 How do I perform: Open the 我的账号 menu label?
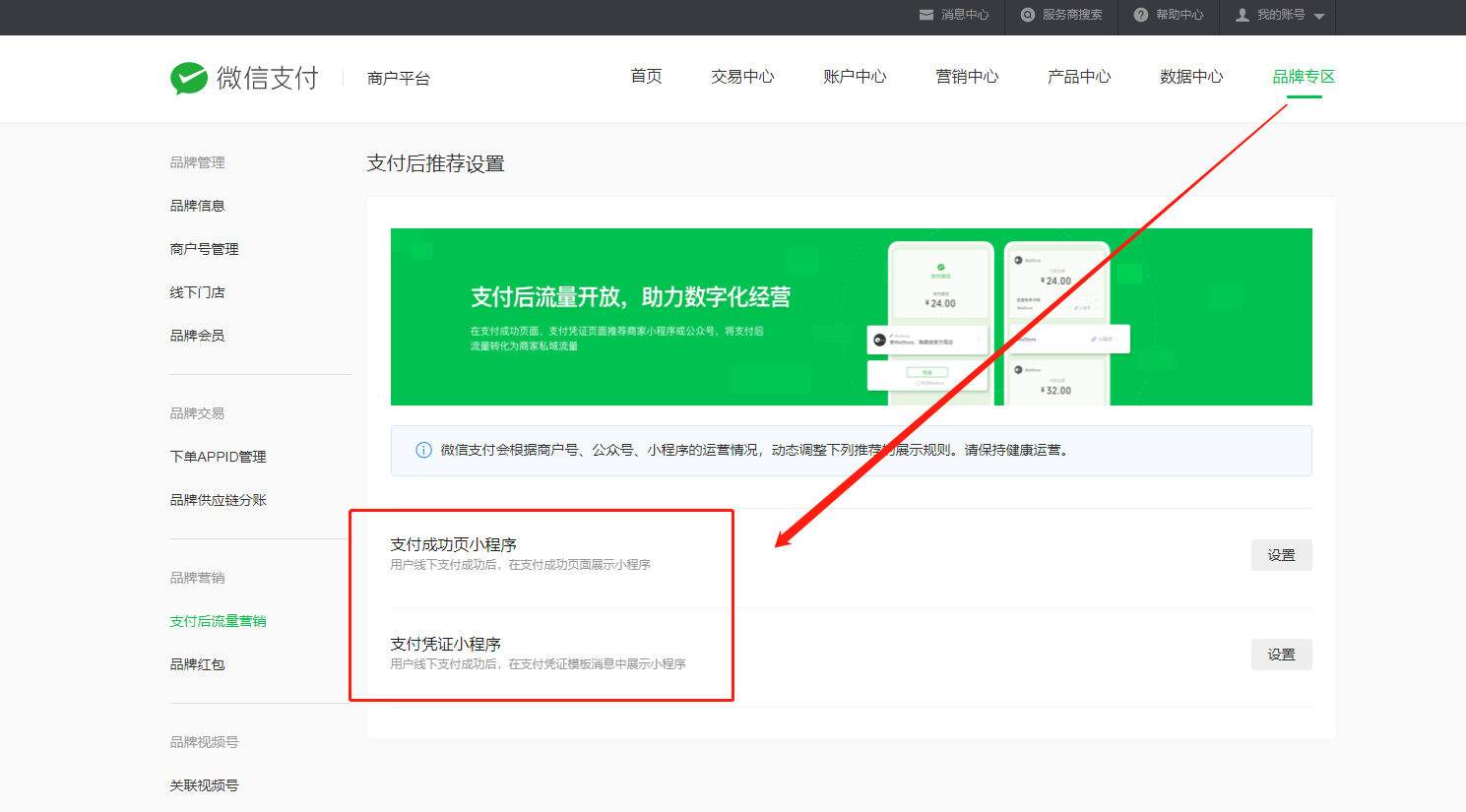1281,15
